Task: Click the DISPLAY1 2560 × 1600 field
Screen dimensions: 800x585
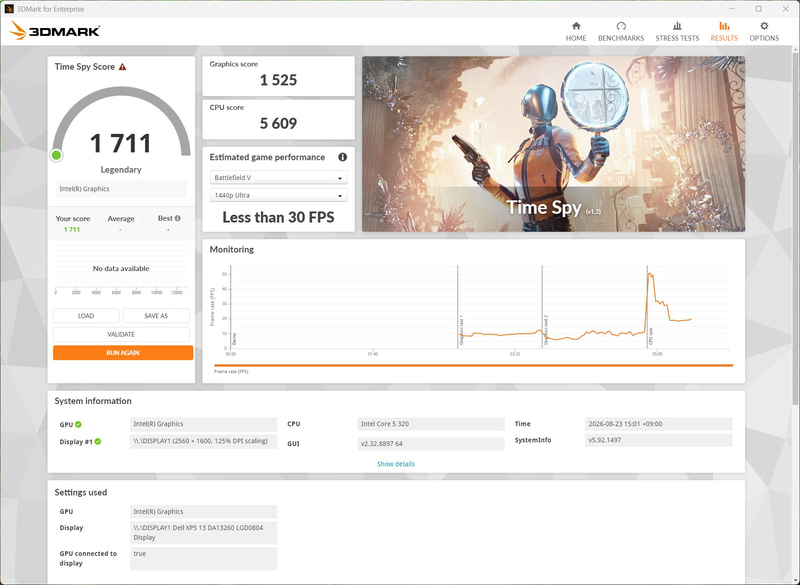Action: (203, 442)
